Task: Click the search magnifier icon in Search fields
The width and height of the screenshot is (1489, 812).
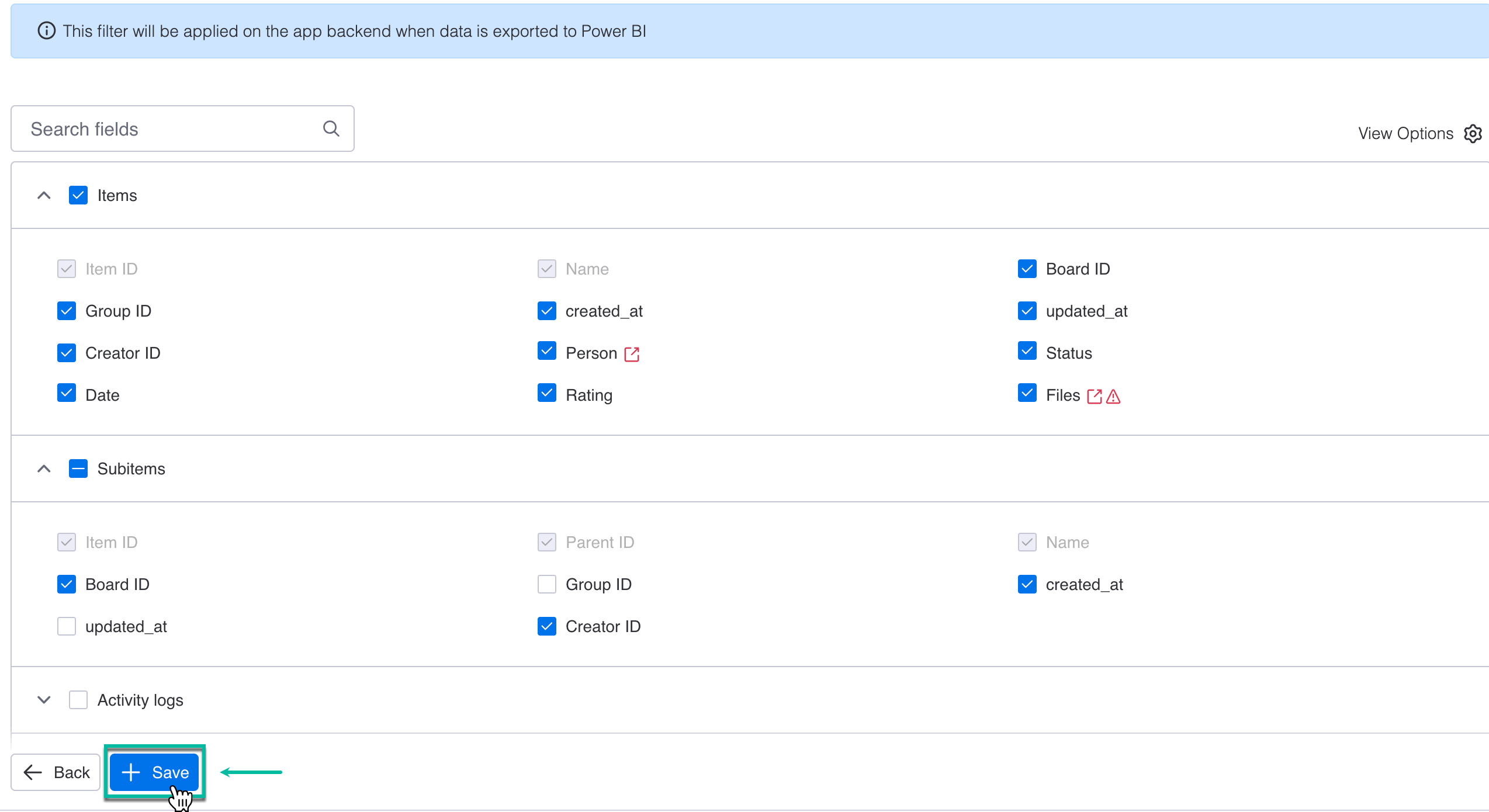Action: point(331,128)
